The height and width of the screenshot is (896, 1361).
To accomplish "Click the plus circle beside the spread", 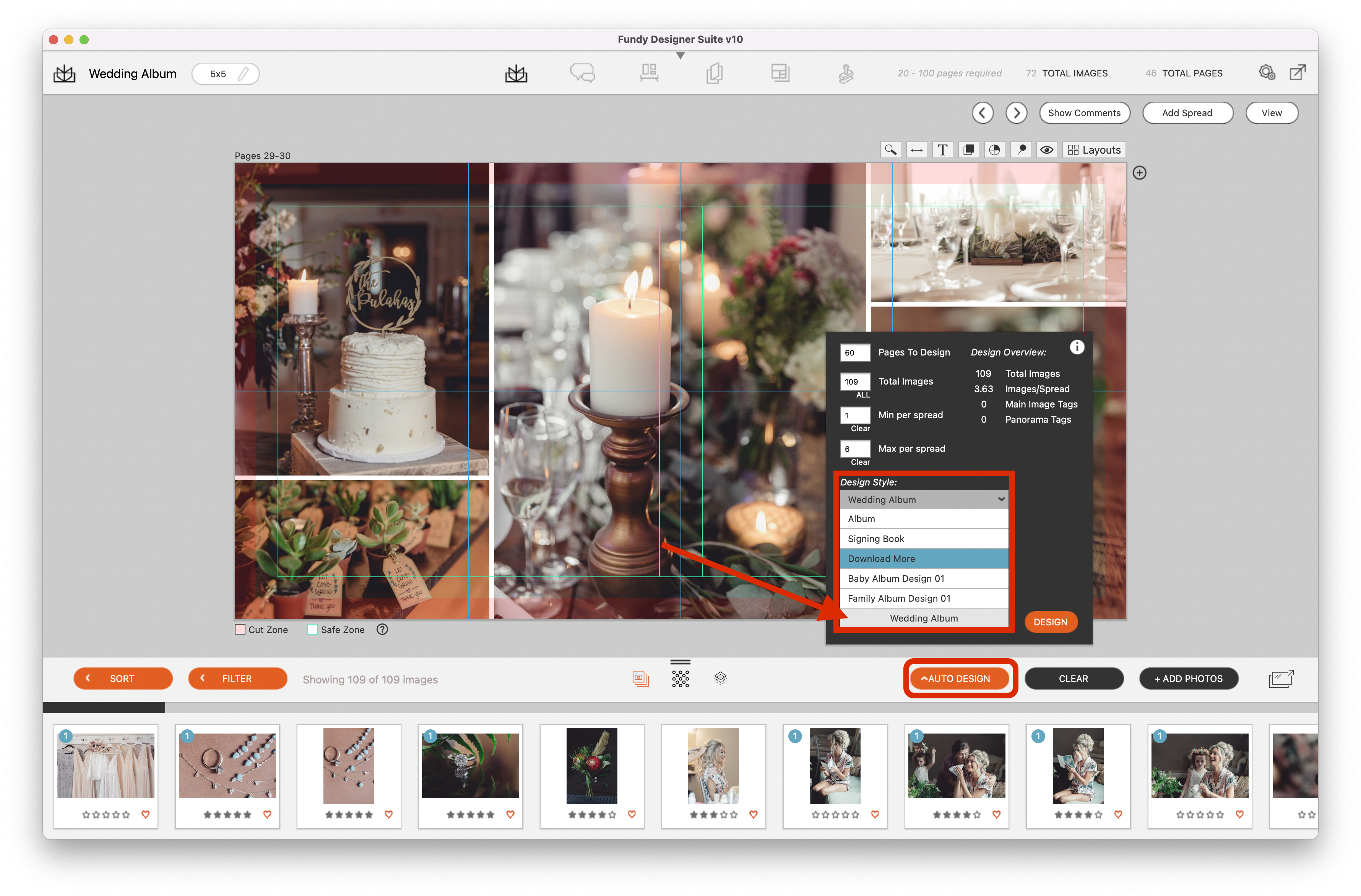I will click(x=1139, y=173).
